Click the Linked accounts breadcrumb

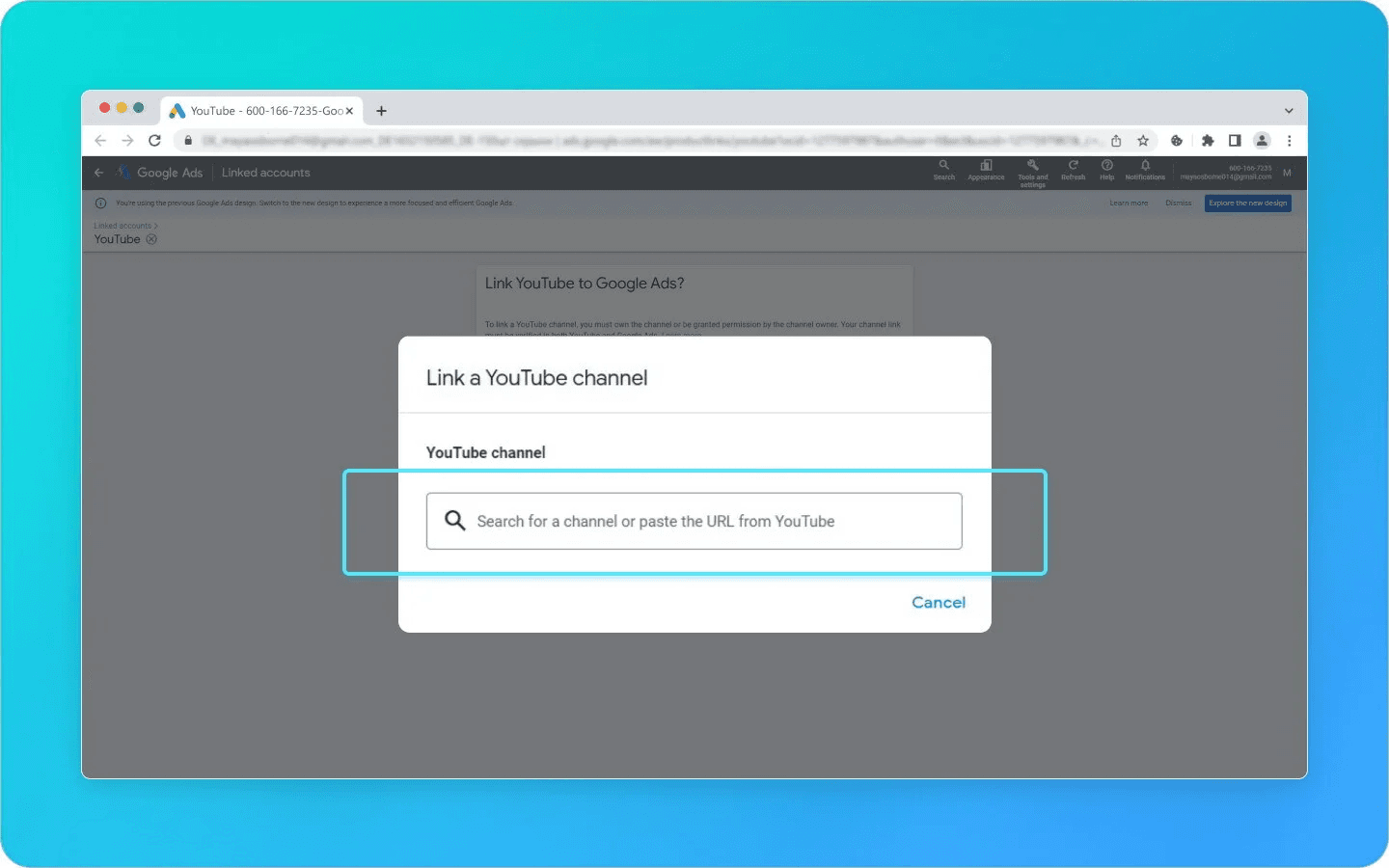[123, 226]
